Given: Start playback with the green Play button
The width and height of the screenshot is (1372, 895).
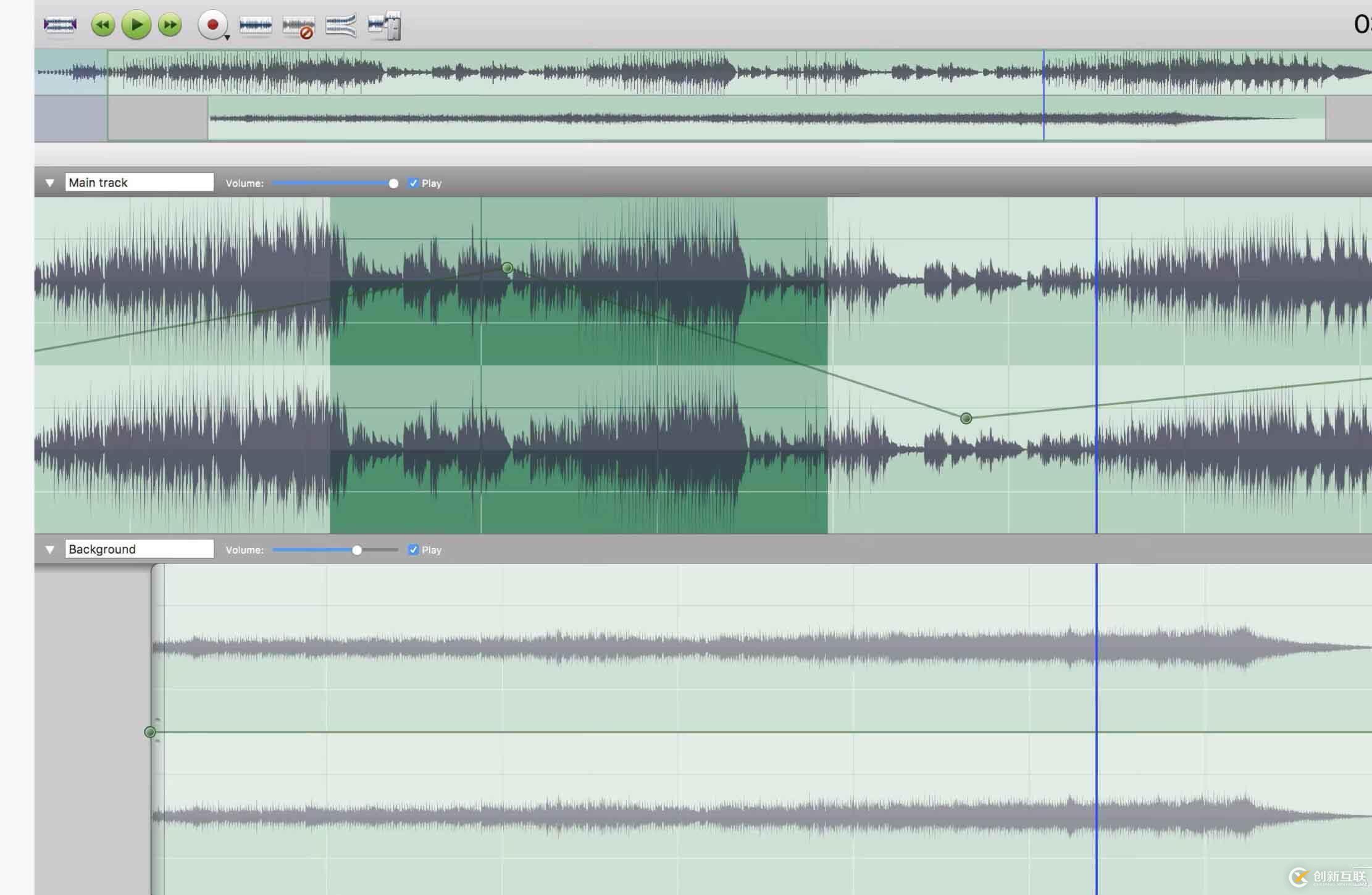Looking at the screenshot, I should (x=136, y=25).
